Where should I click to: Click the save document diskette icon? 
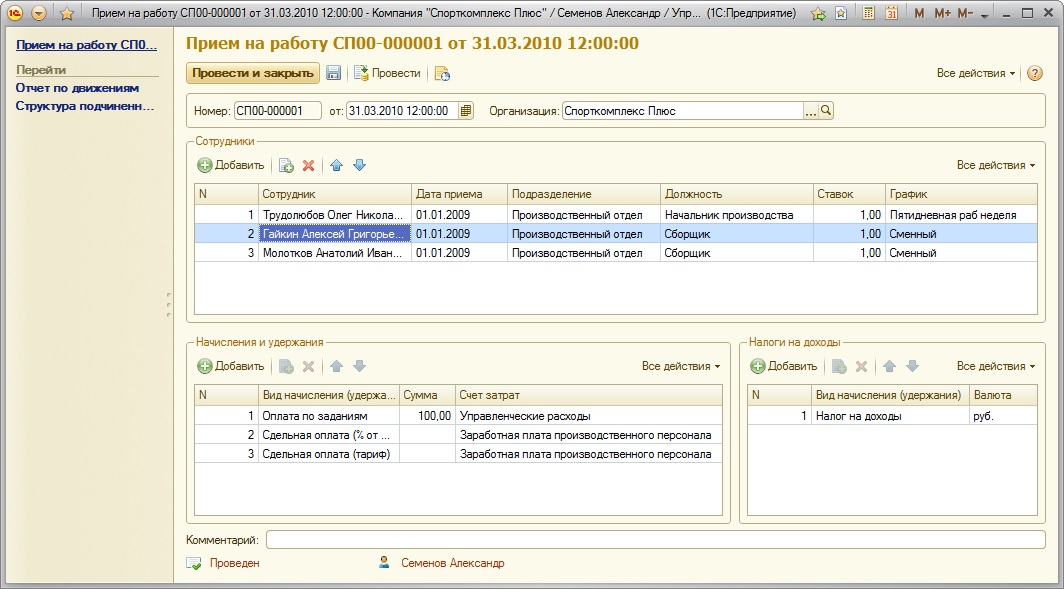(x=334, y=73)
